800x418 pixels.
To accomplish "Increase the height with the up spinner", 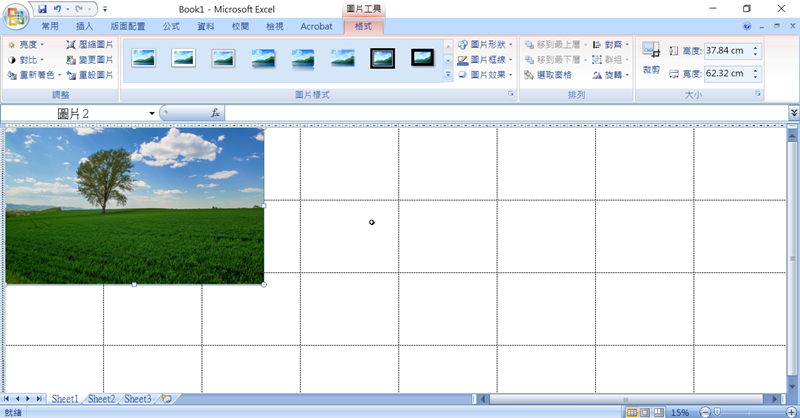I will pyautogui.click(x=756, y=47).
